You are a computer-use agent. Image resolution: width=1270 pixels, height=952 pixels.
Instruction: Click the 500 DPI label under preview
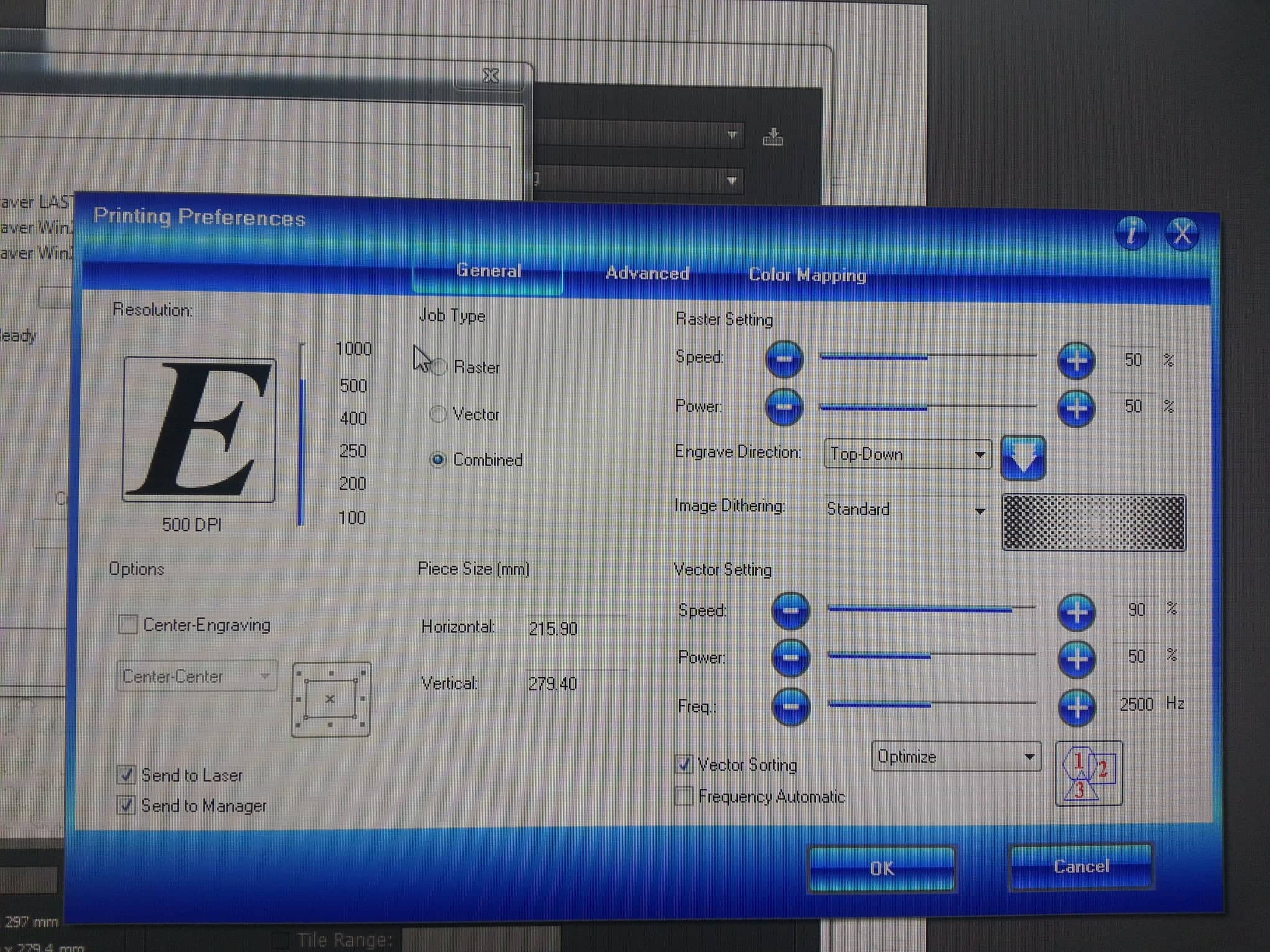point(192,525)
